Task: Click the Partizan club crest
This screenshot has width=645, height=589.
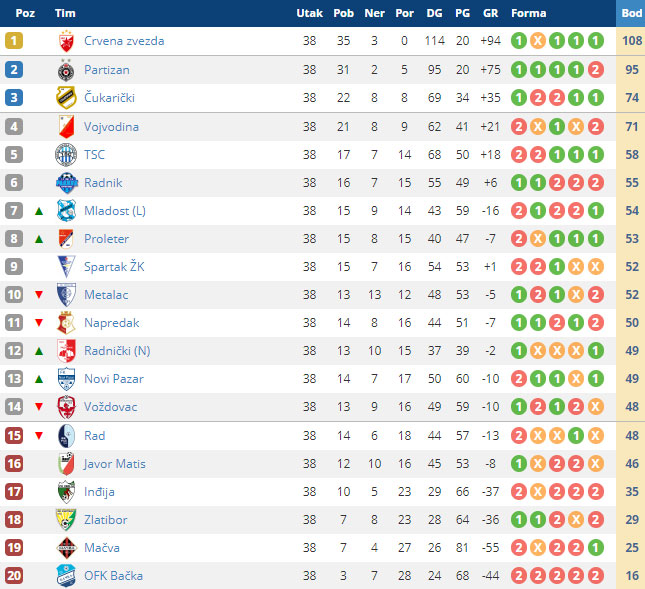Action: tap(66, 70)
